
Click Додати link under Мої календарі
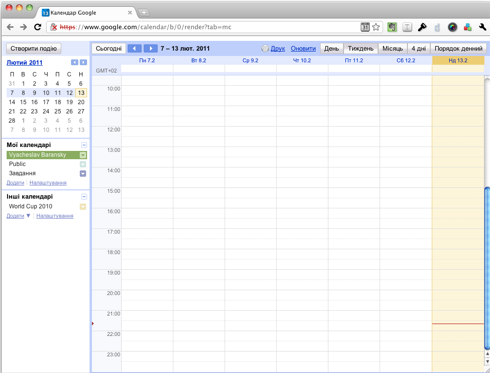[15, 183]
